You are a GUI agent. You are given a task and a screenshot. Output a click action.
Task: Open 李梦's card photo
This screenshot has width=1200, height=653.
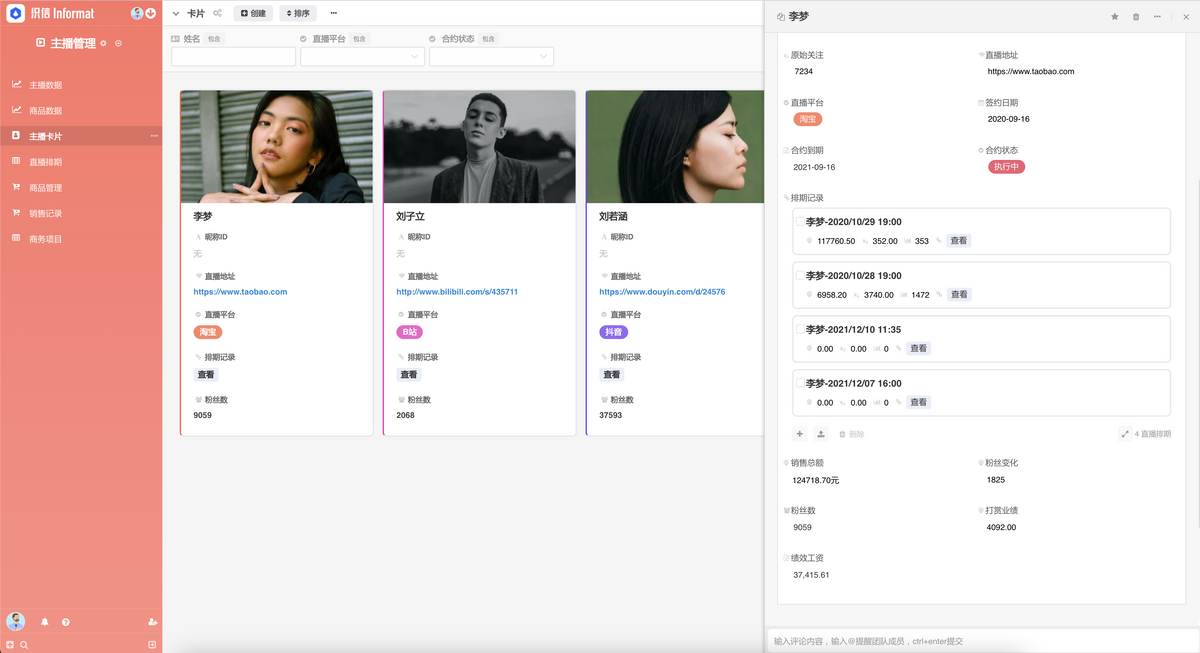(x=277, y=147)
